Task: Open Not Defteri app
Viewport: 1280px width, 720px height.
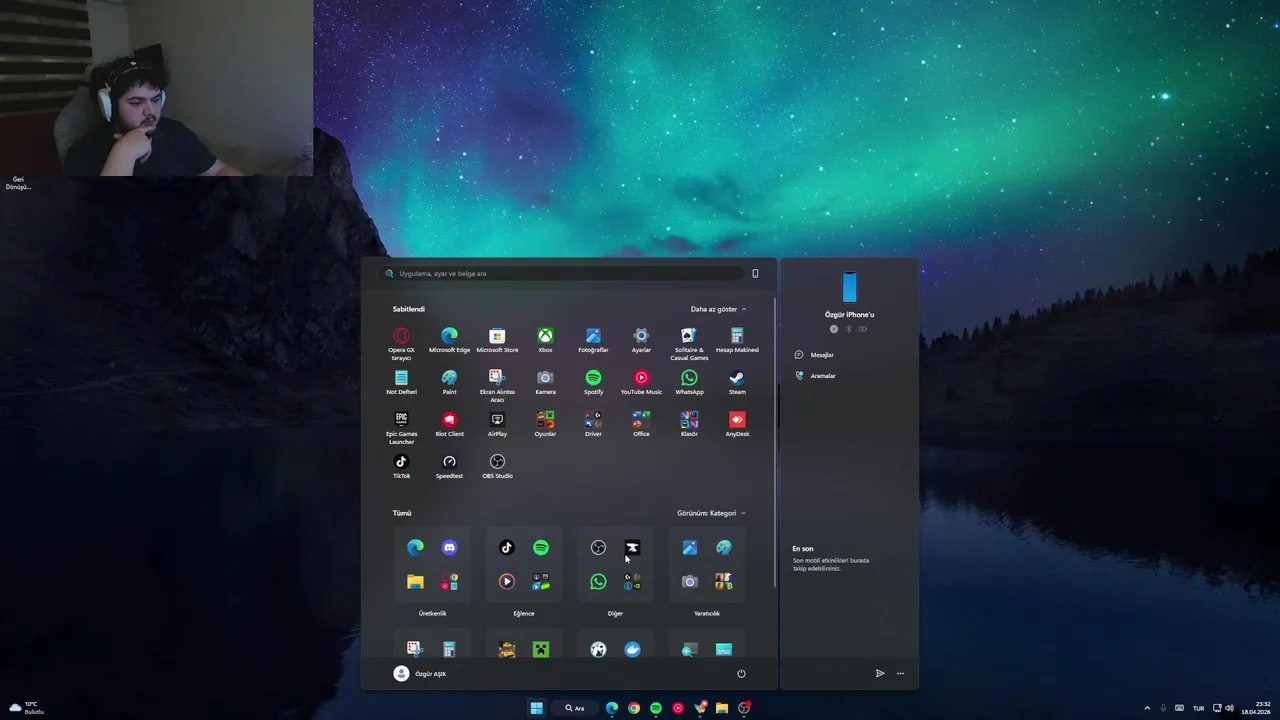Action: click(401, 382)
